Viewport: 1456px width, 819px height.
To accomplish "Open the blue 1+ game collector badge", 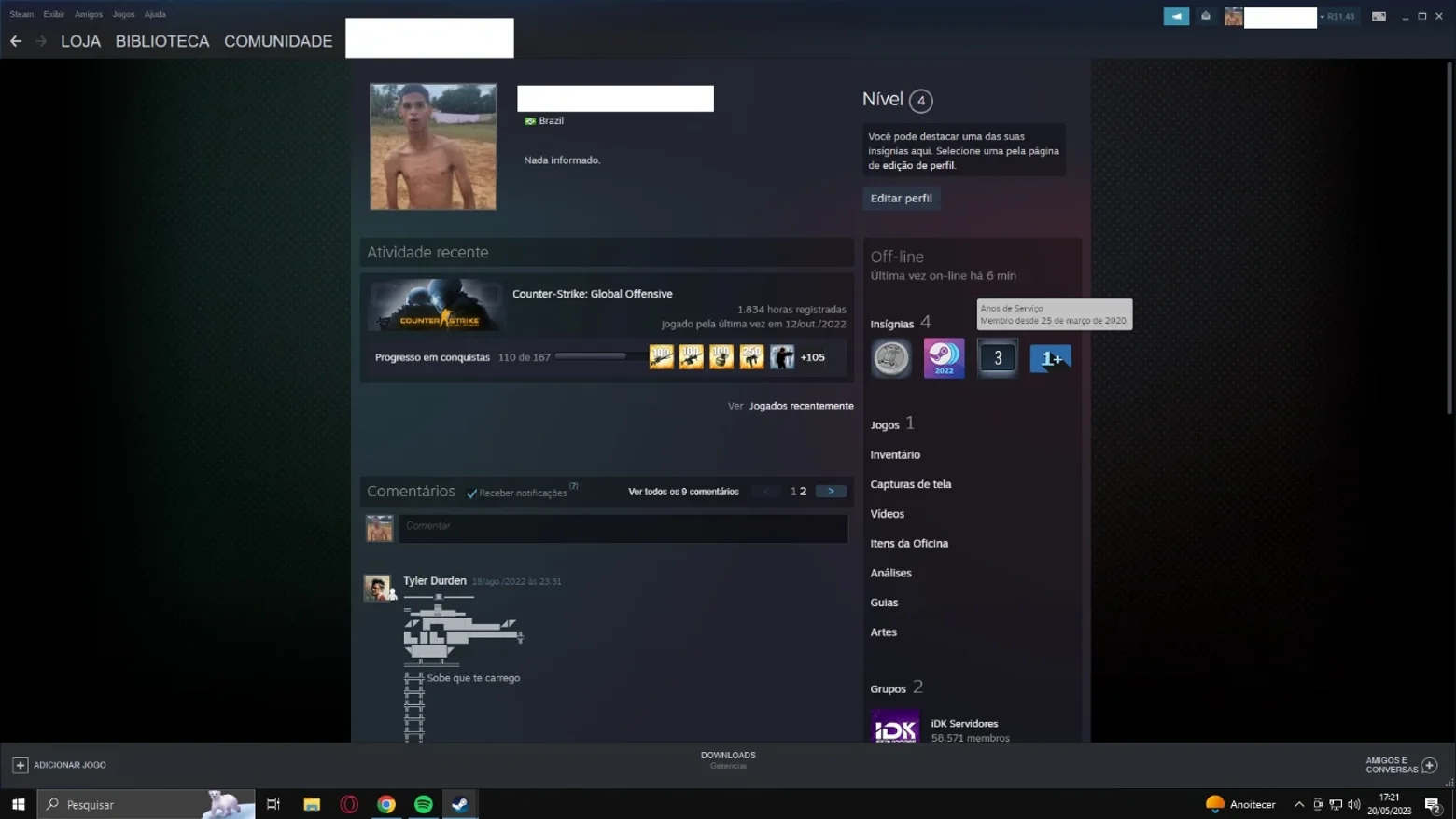I will (1051, 358).
